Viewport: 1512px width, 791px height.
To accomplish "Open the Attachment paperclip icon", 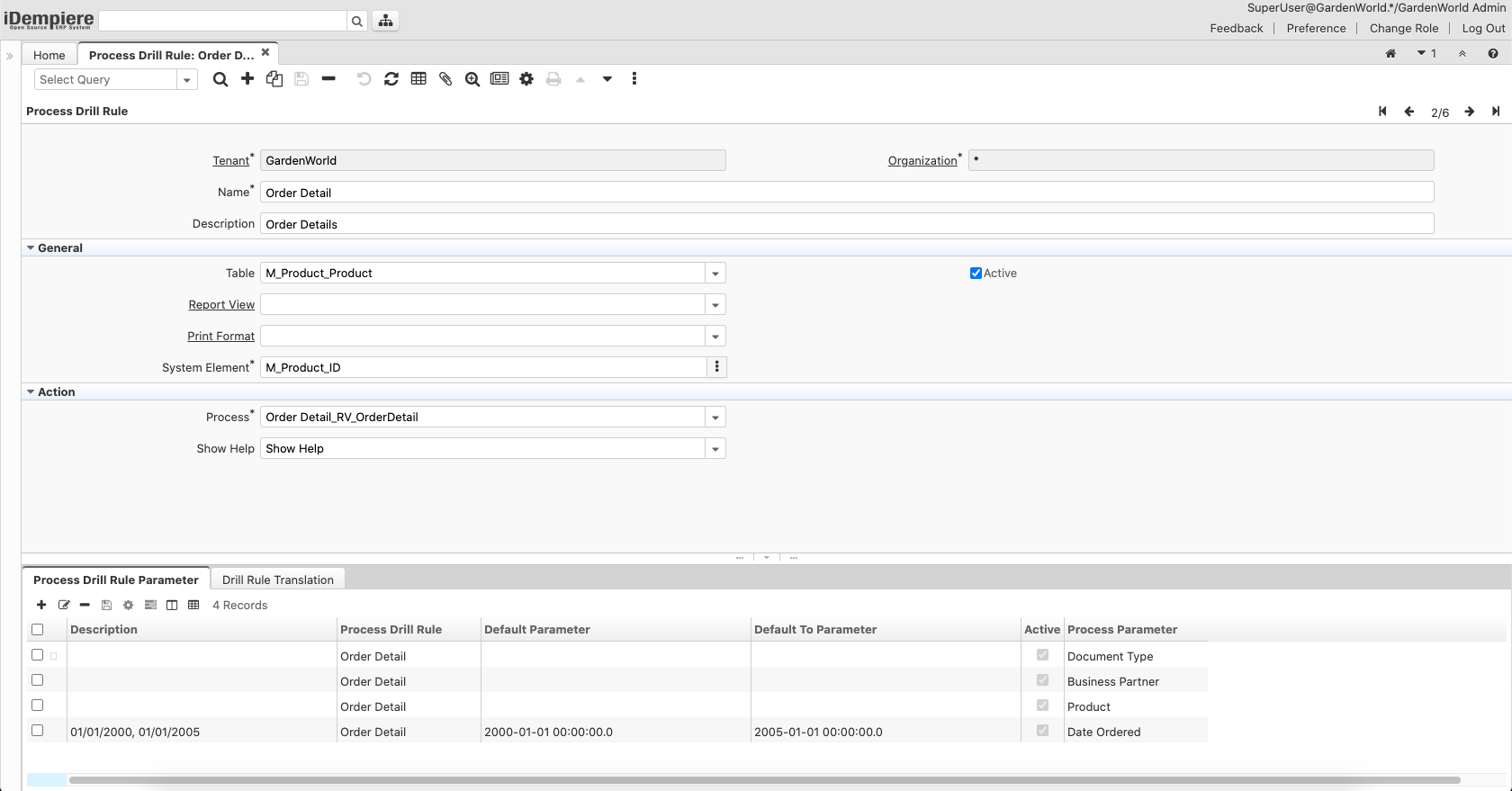I will pos(445,79).
